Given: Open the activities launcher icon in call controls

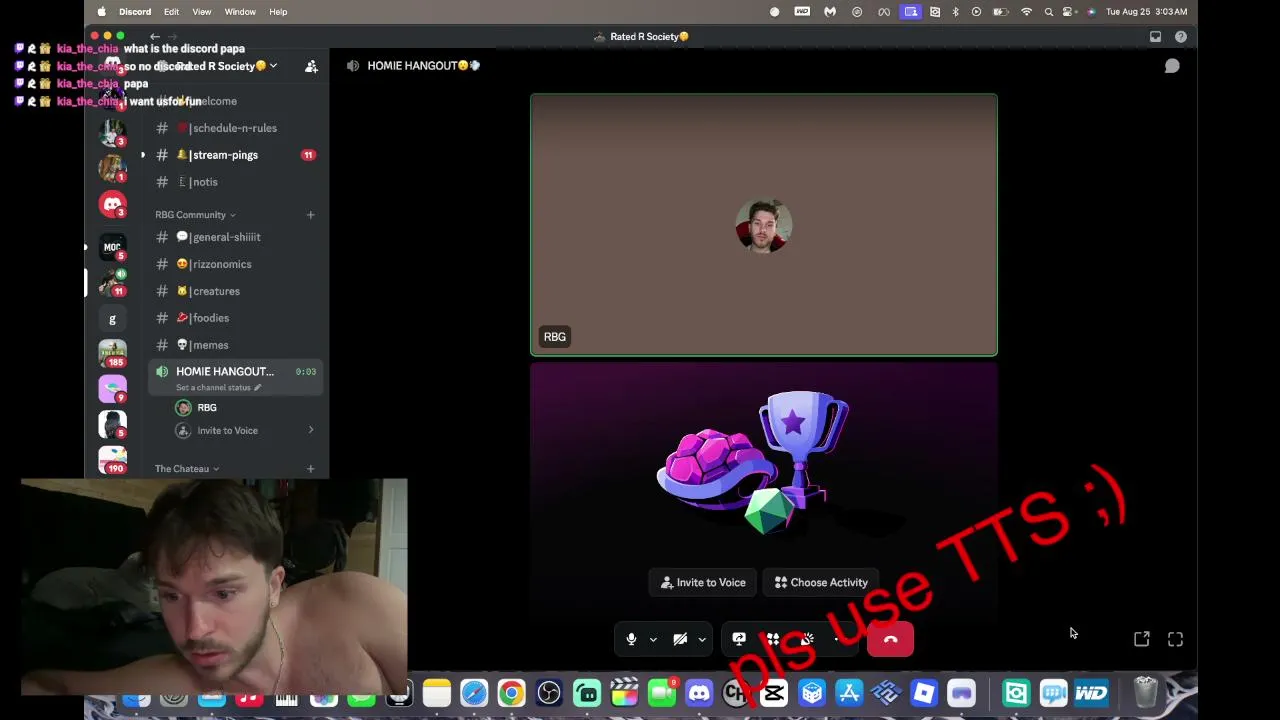Looking at the screenshot, I should click(x=773, y=639).
